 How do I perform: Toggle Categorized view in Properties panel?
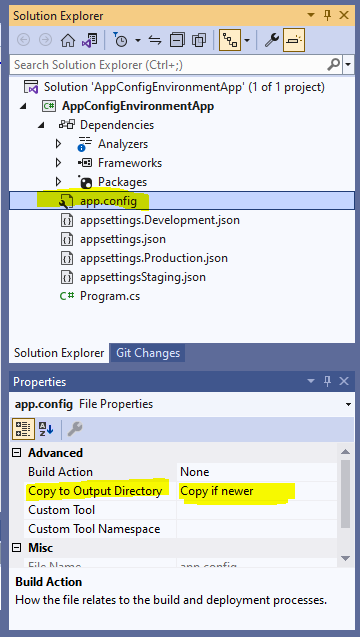(23, 429)
